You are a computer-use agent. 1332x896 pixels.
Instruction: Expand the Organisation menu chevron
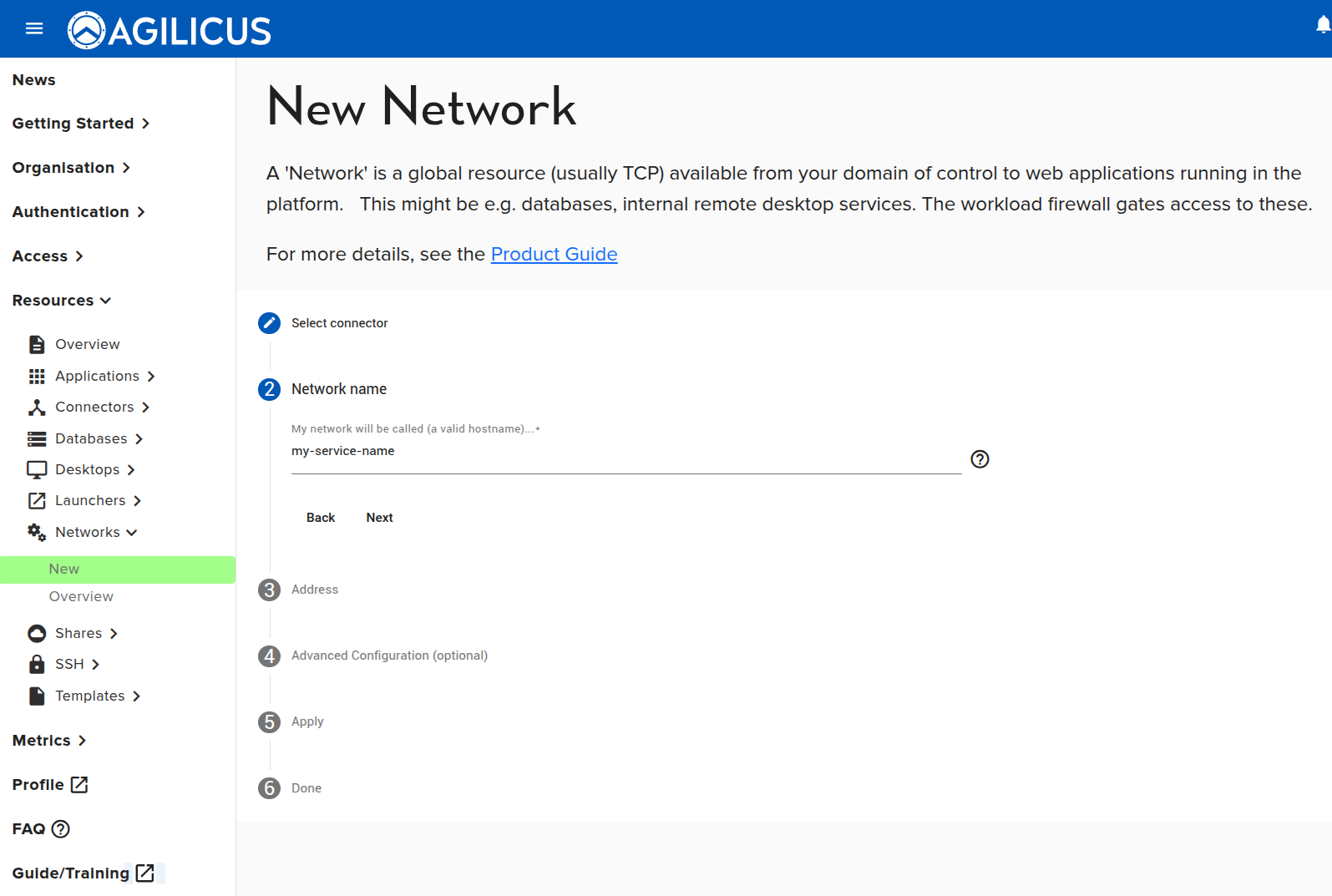pyautogui.click(x=126, y=168)
